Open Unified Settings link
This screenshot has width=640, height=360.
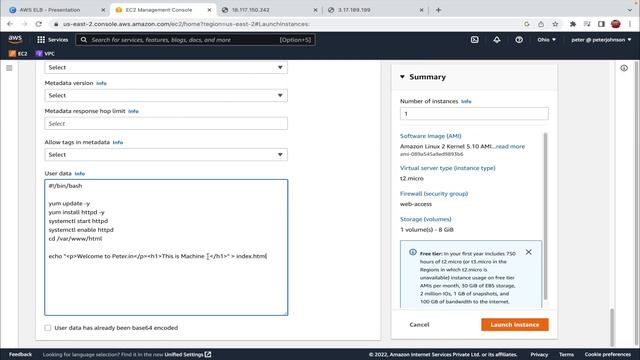point(188,354)
